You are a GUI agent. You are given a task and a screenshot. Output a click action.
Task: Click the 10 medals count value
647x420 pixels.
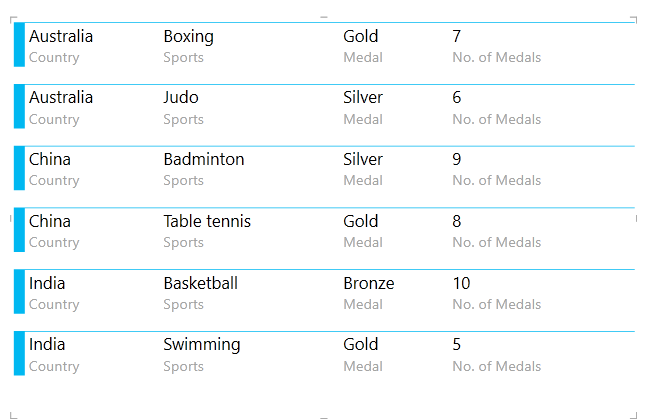pyautogui.click(x=461, y=284)
